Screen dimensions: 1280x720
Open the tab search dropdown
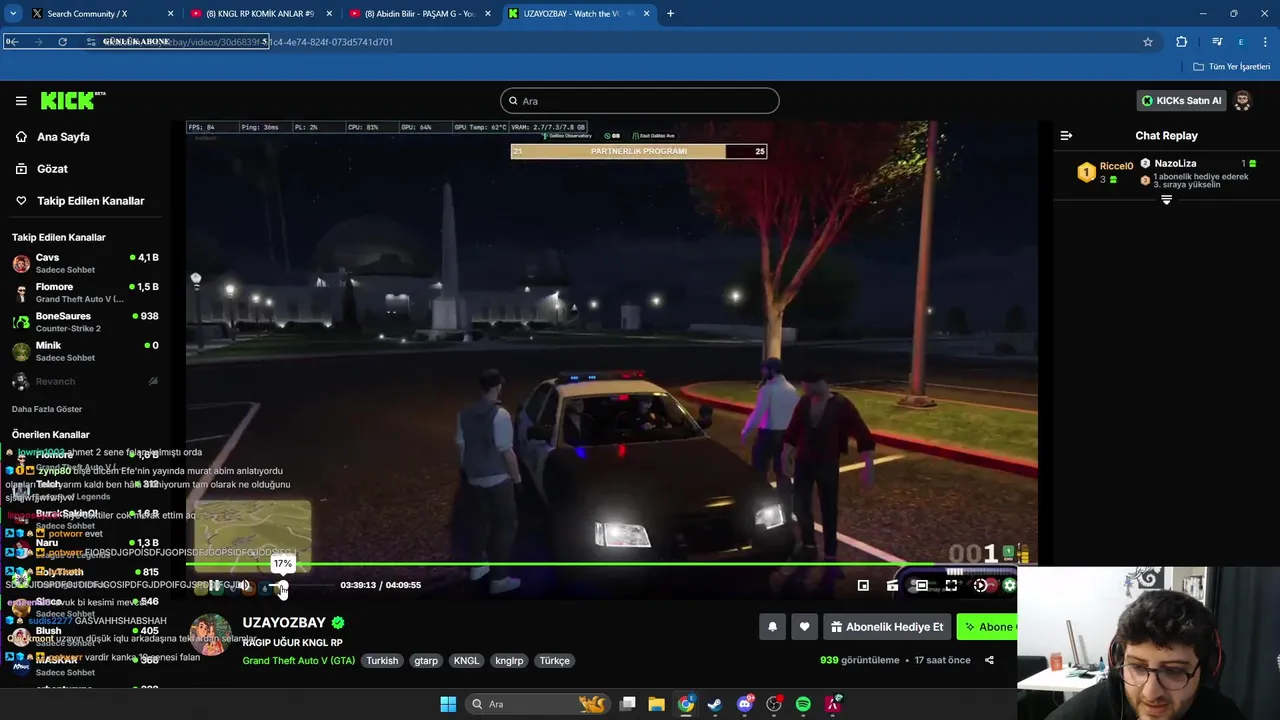tap(12, 14)
